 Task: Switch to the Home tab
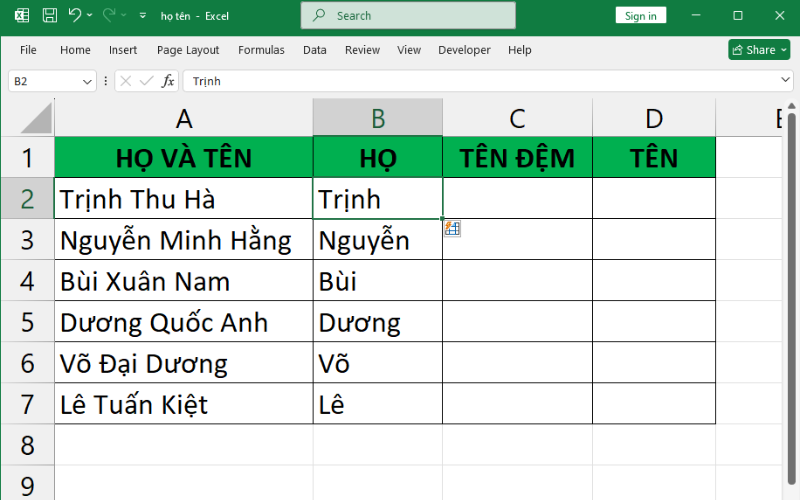pos(75,50)
